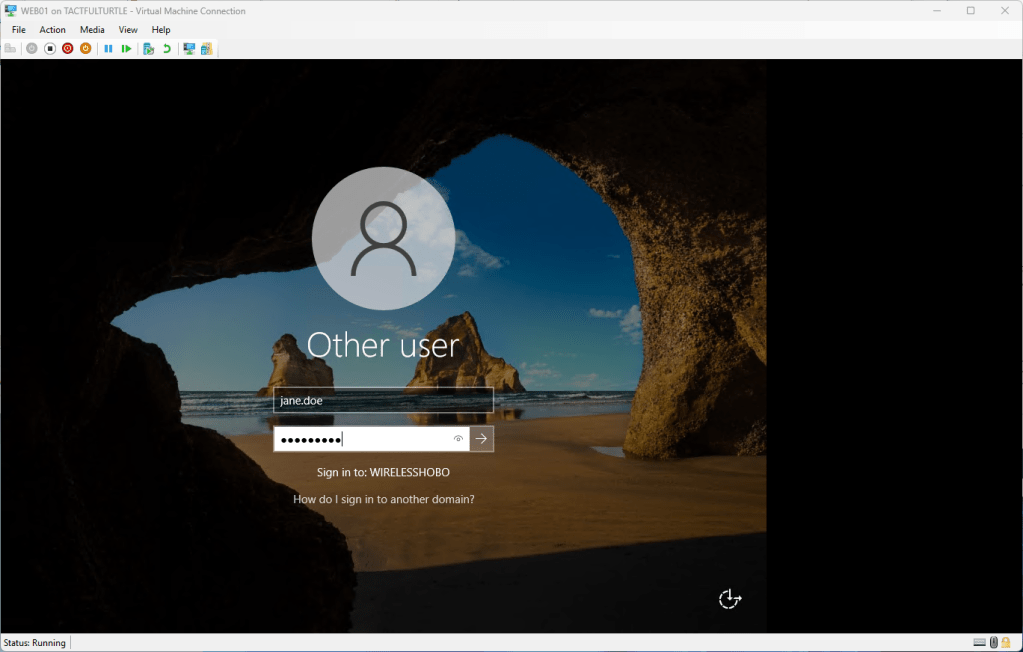
Task: Pause the virtual machine
Action: [108, 49]
